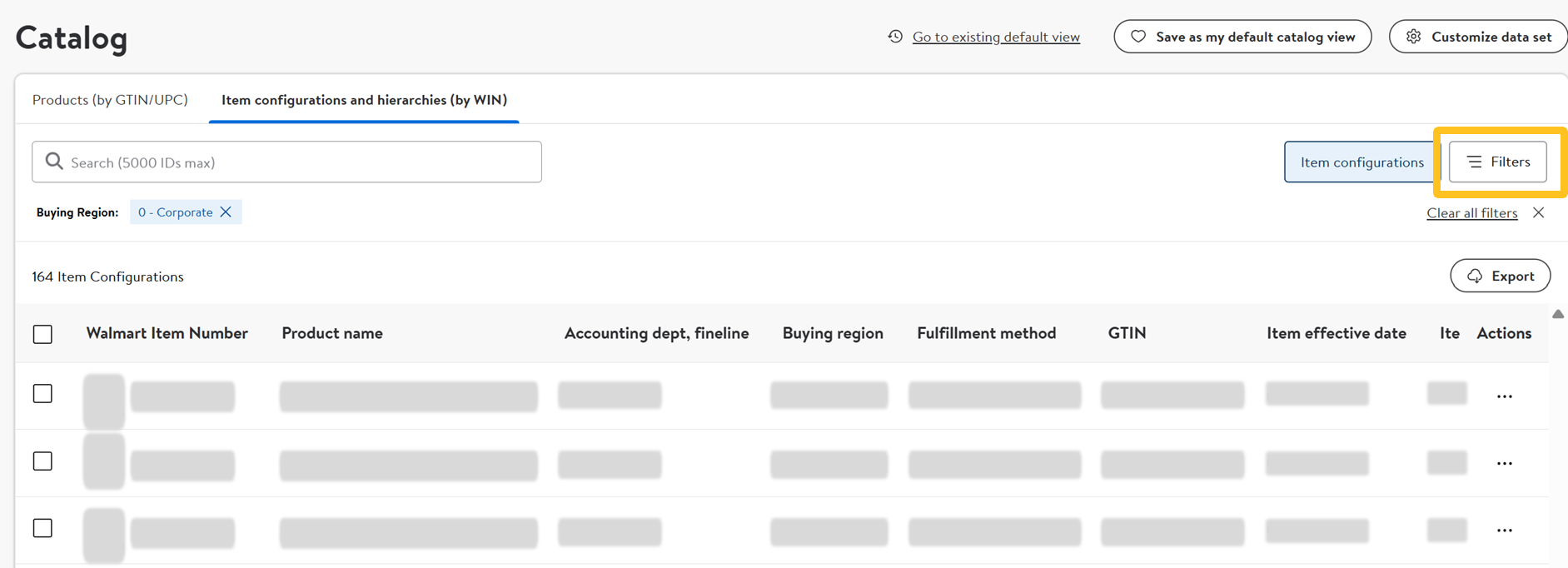Switch to Products (by GTIN/UPC) tab
This screenshot has width=1568, height=568.
click(x=110, y=100)
